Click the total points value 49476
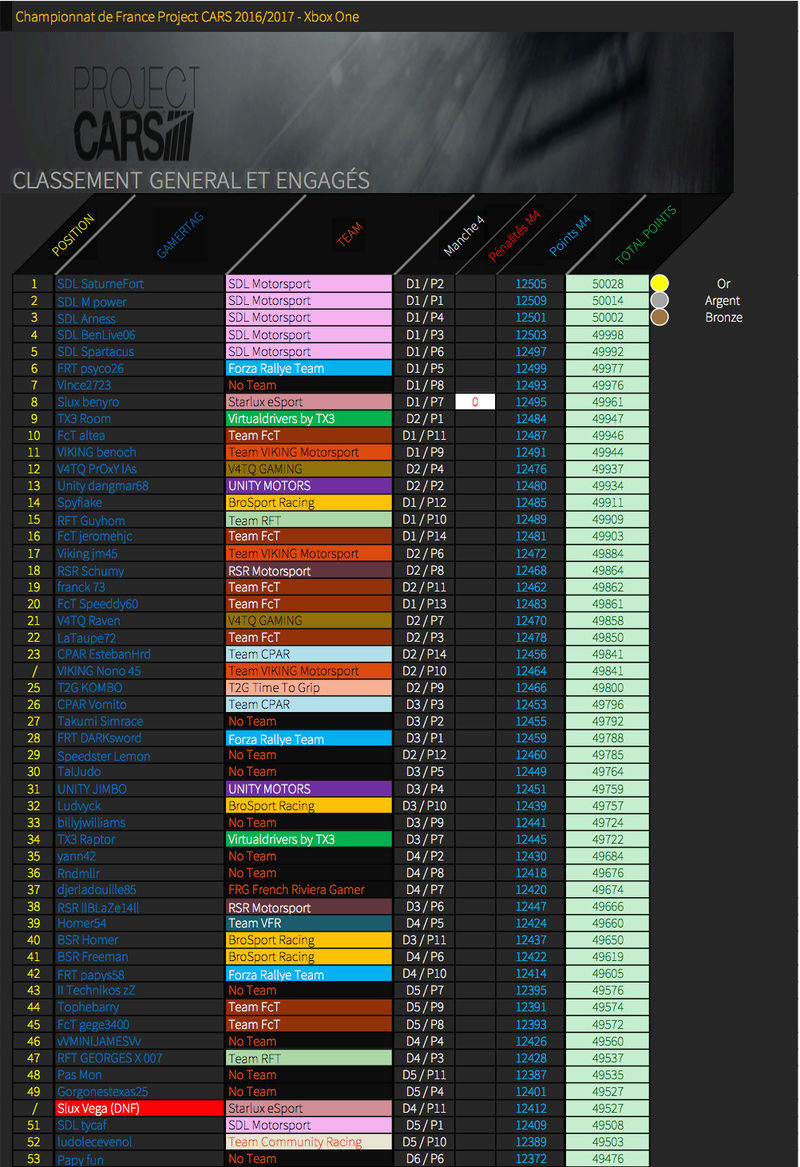The image size is (800, 1167). [607, 1159]
